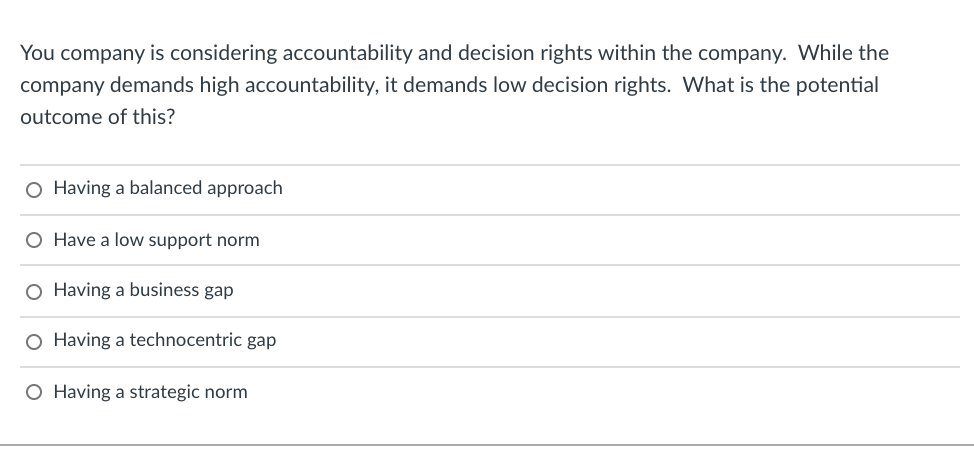This screenshot has height=450, width=974.
Task: Click the 'Having a business gap' answer text
Action: pos(143,290)
